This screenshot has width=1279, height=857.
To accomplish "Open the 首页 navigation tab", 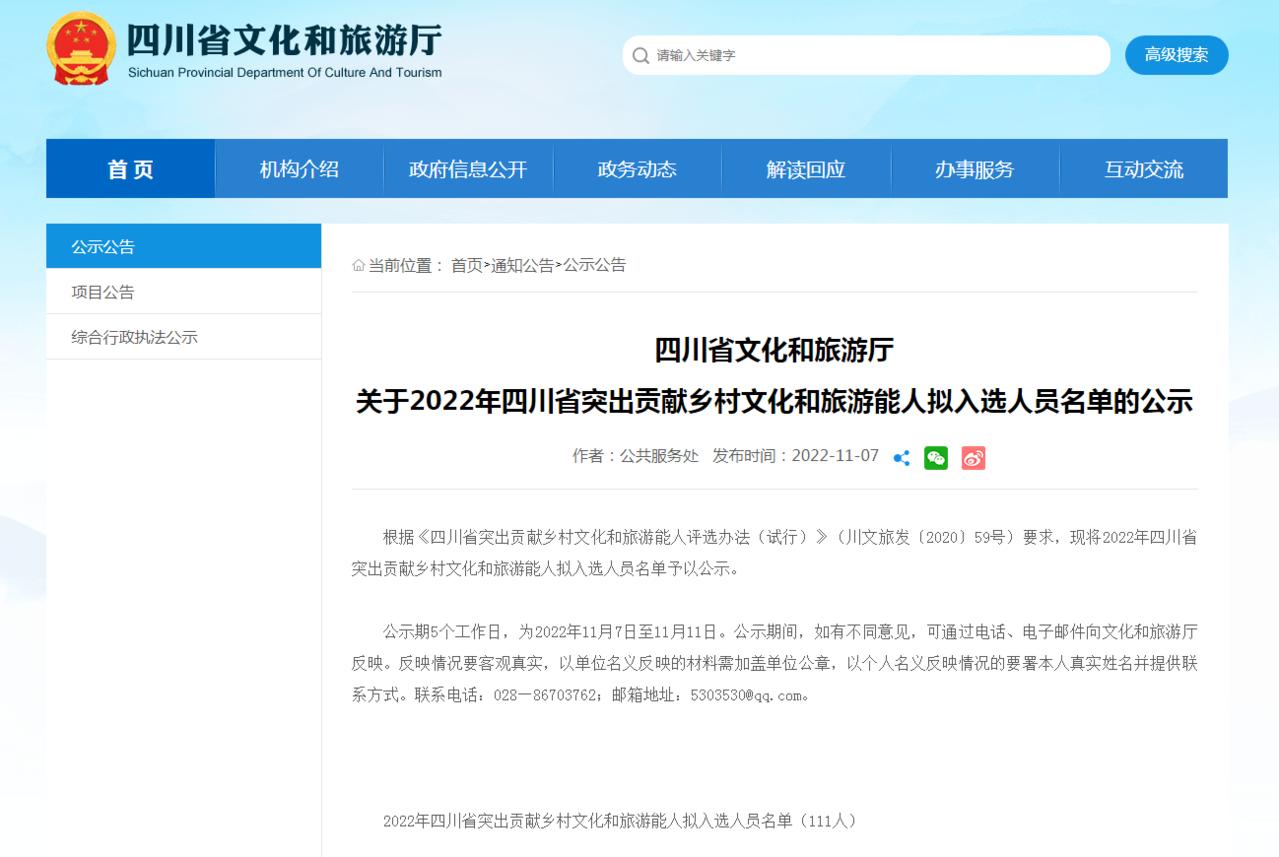I will coord(130,169).
